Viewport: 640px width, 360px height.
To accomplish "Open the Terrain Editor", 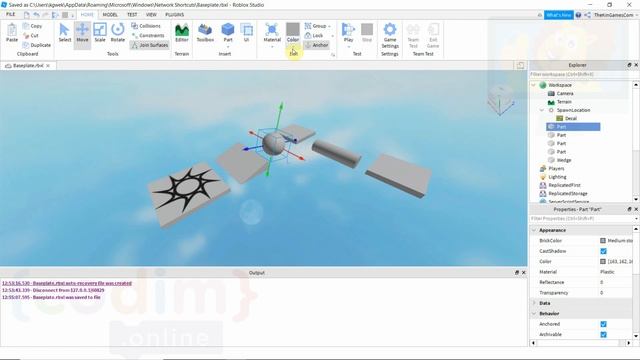I will pyautogui.click(x=182, y=33).
